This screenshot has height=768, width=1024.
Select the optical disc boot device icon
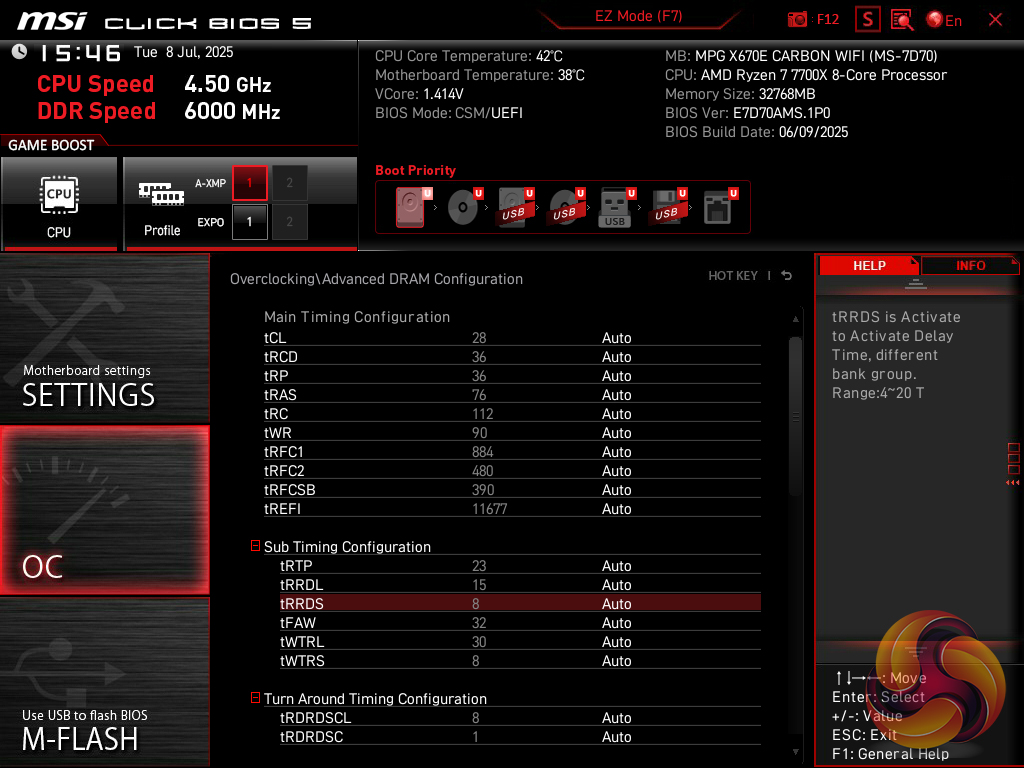(464, 207)
